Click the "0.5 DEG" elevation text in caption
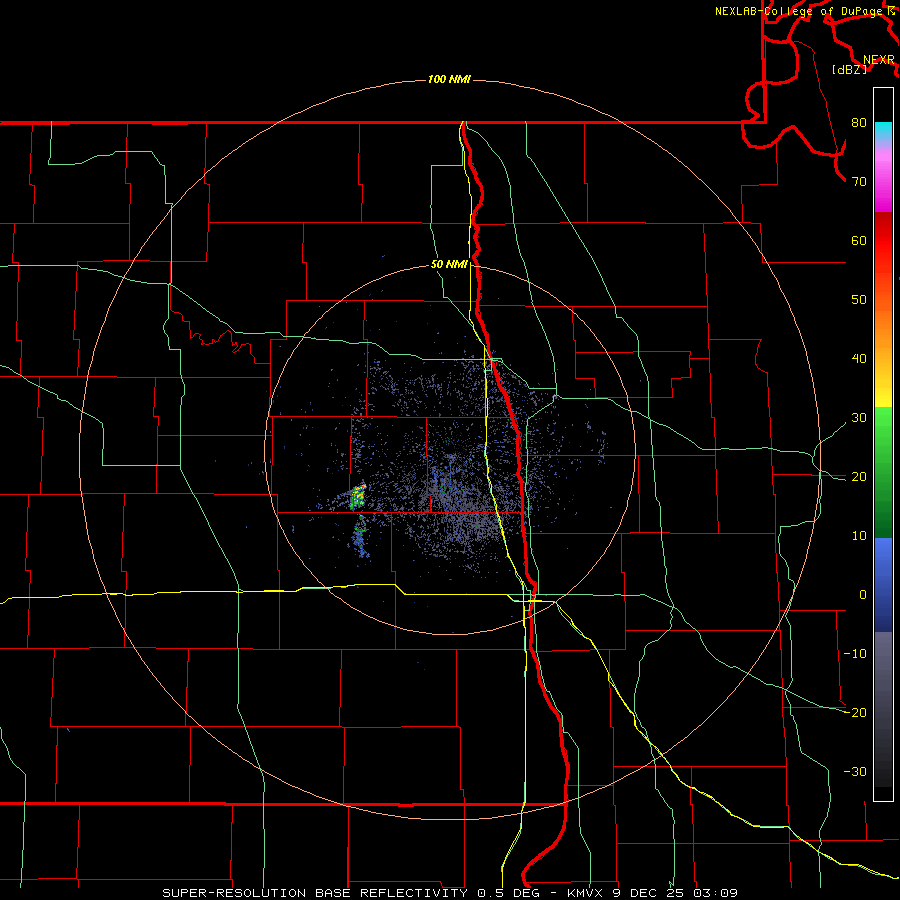This screenshot has width=900, height=900. click(x=509, y=893)
